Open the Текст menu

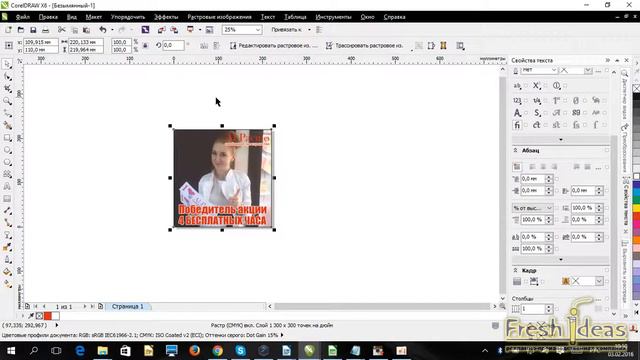coord(268,17)
